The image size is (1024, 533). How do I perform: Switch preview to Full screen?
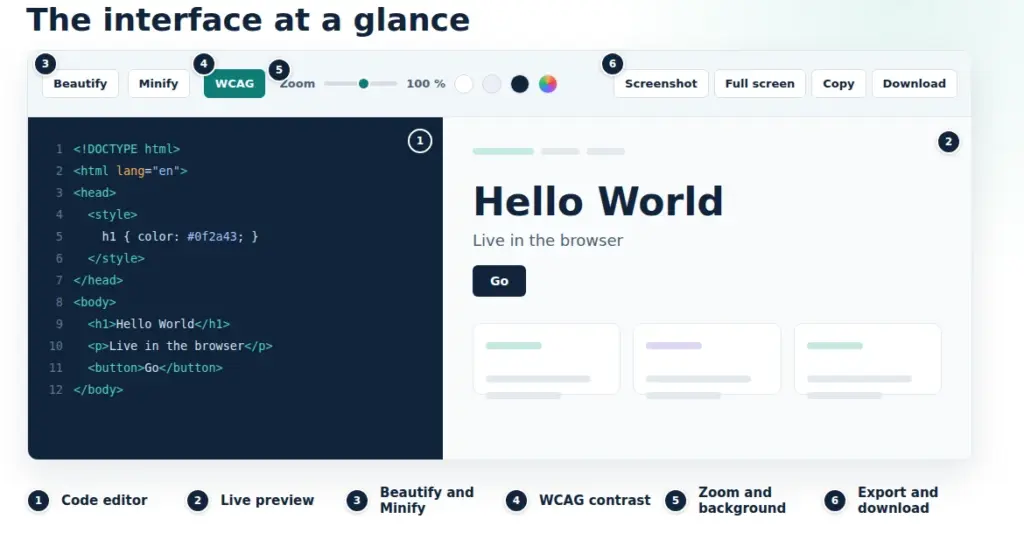pyautogui.click(x=760, y=84)
